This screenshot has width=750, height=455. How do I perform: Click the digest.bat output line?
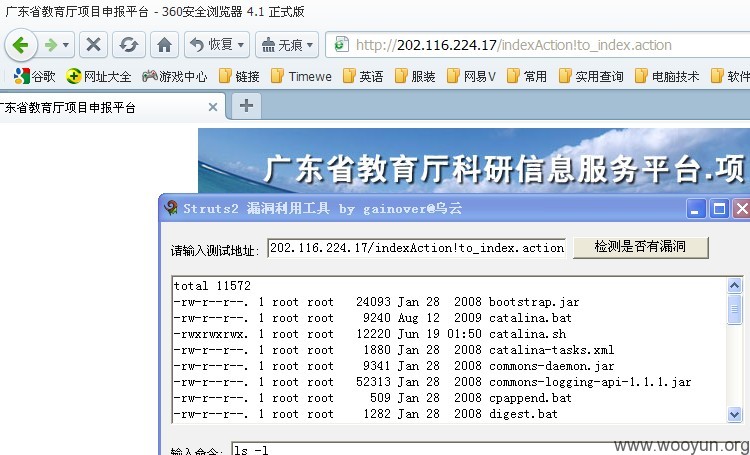pyautogui.click(x=365, y=414)
